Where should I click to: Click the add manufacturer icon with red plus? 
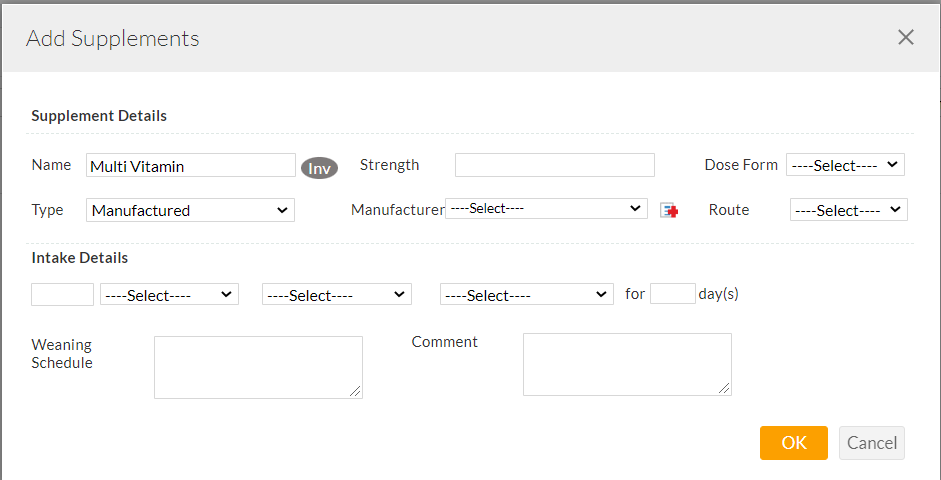[669, 210]
